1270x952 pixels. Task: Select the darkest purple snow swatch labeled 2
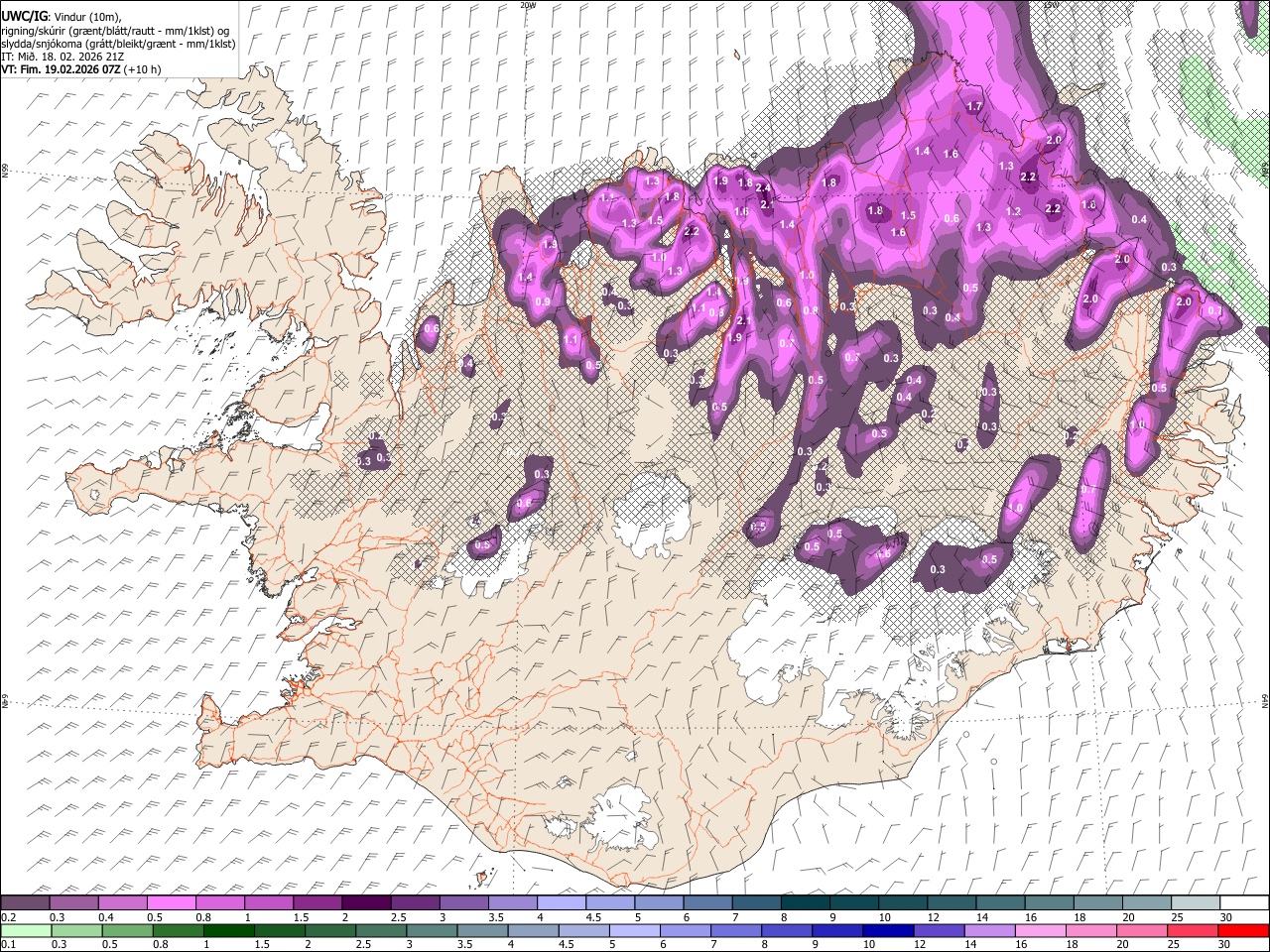366,903
